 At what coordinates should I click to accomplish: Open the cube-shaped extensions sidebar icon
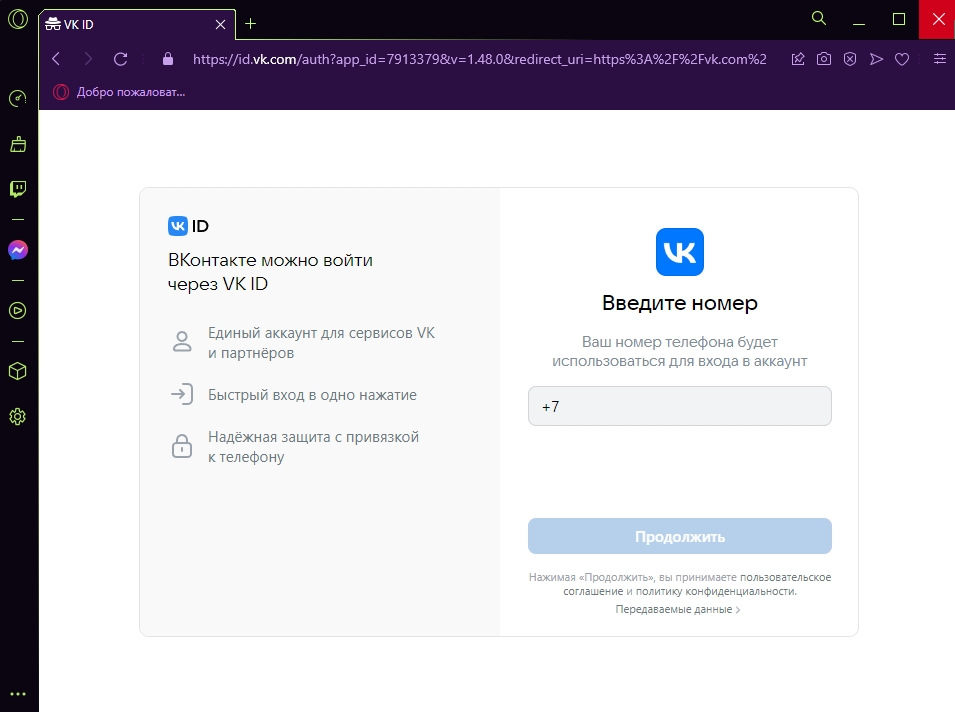click(x=18, y=371)
